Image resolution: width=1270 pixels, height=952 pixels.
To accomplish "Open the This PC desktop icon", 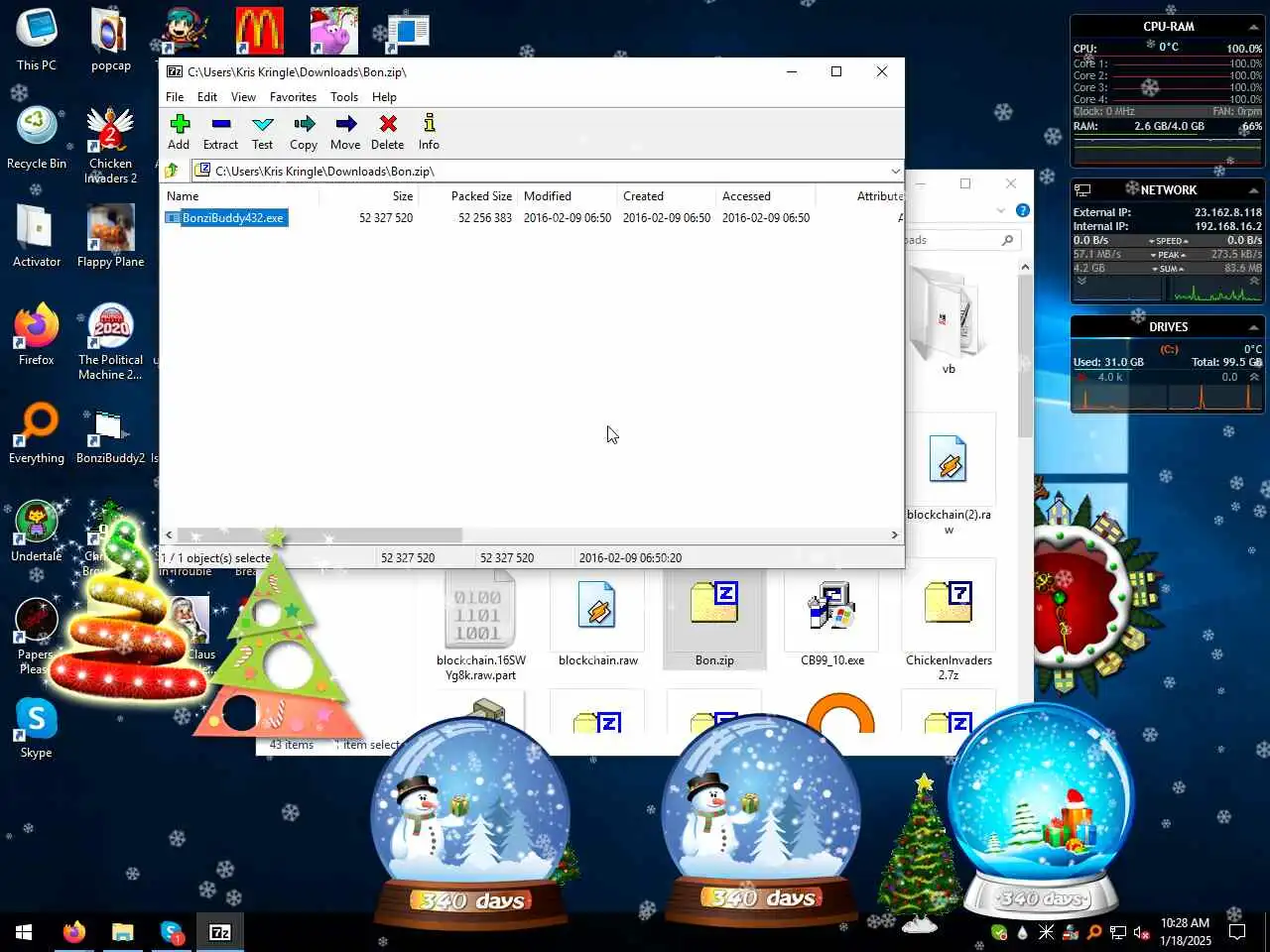I will tap(37, 40).
